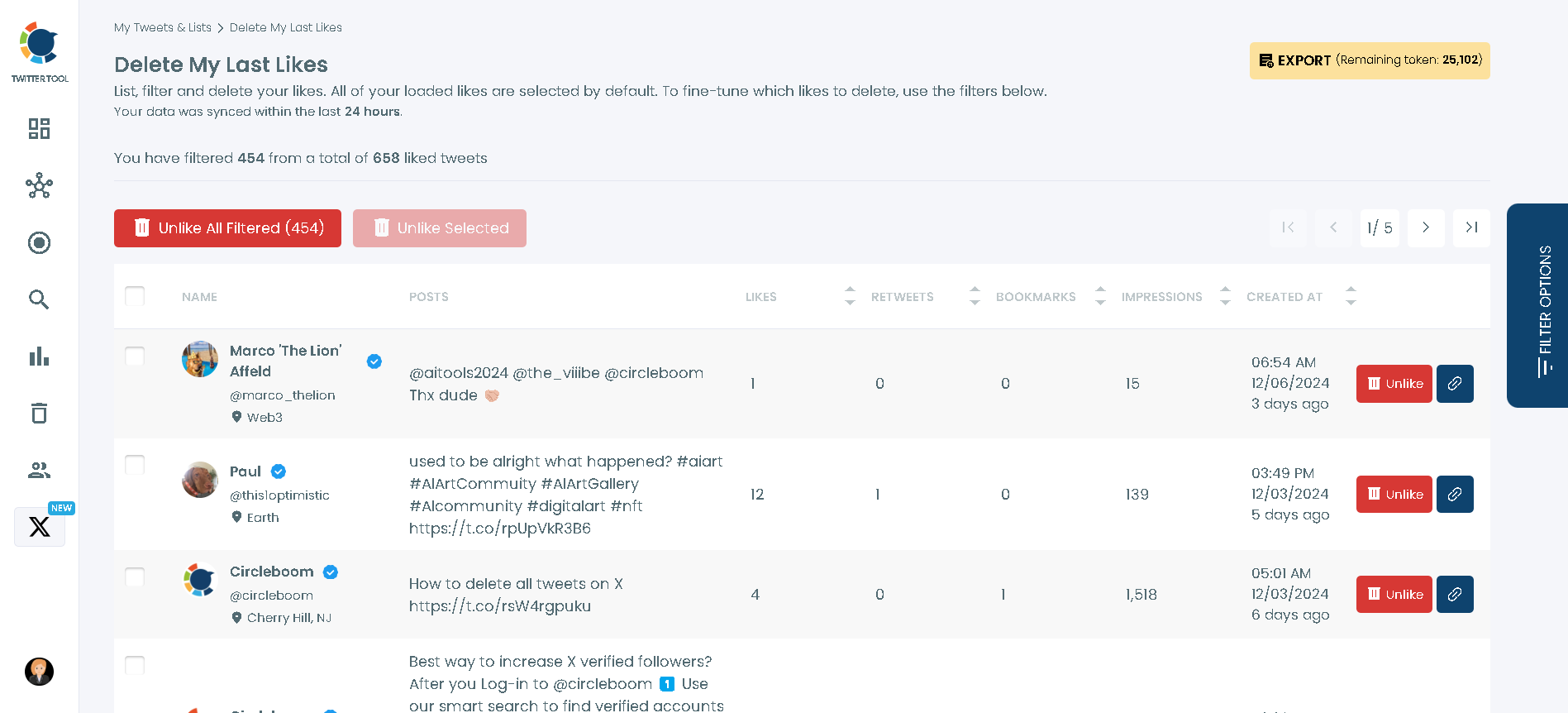Open link to Marco's tweet
Screen dimensions: 1568x713
pos(1455,384)
